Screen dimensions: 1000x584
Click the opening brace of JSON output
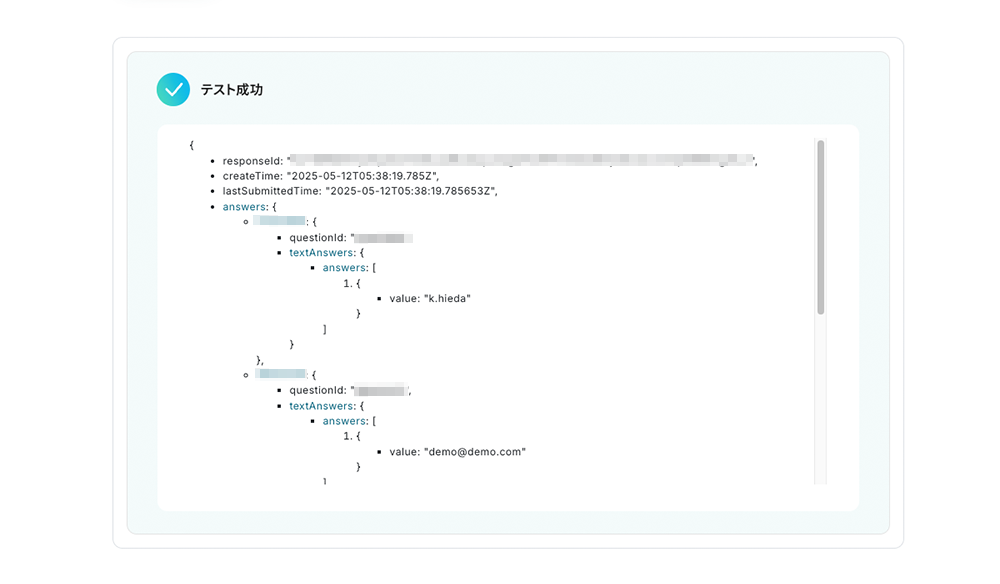(x=191, y=145)
